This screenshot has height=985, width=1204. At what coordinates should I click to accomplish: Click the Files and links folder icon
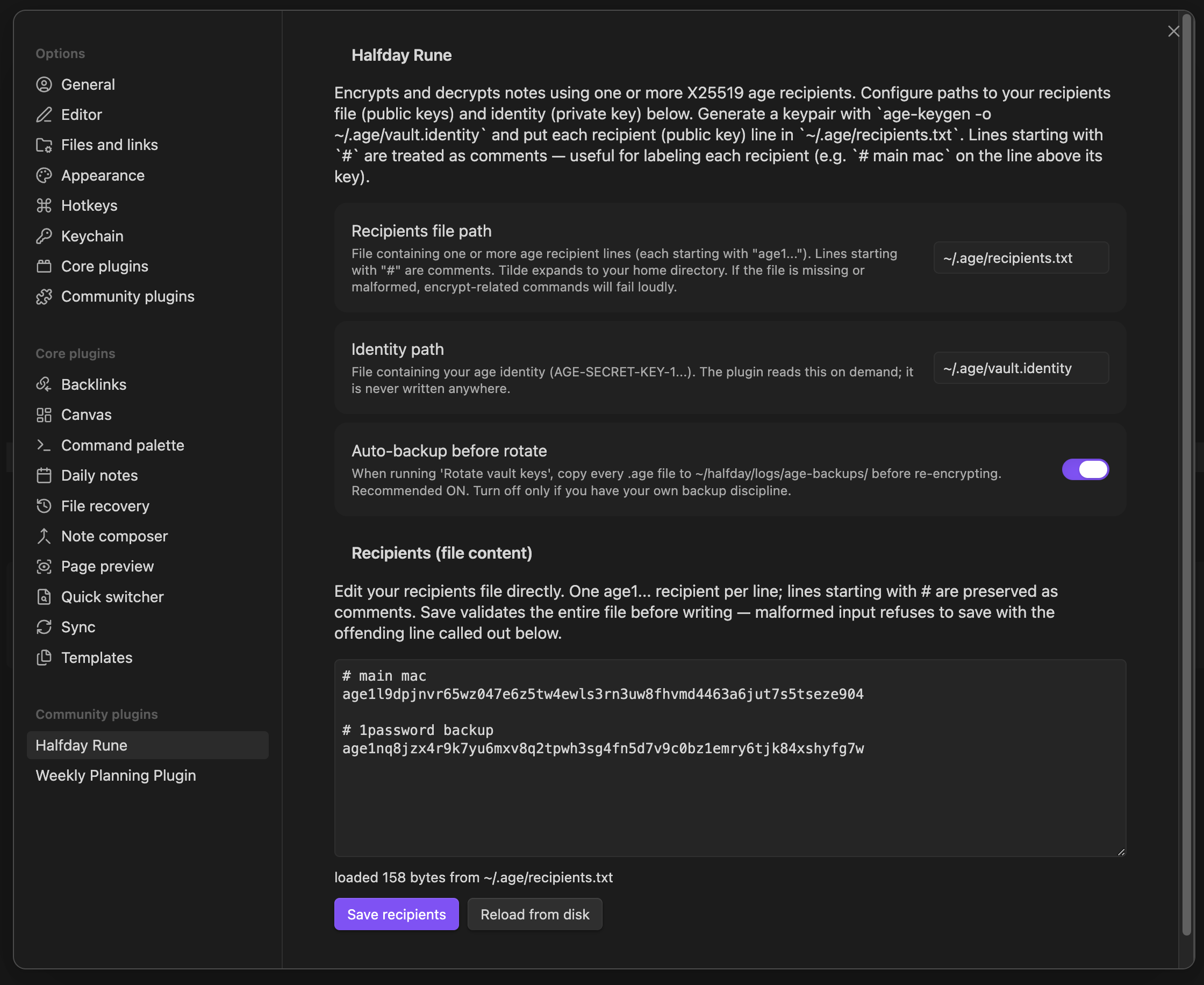[44, 145]
